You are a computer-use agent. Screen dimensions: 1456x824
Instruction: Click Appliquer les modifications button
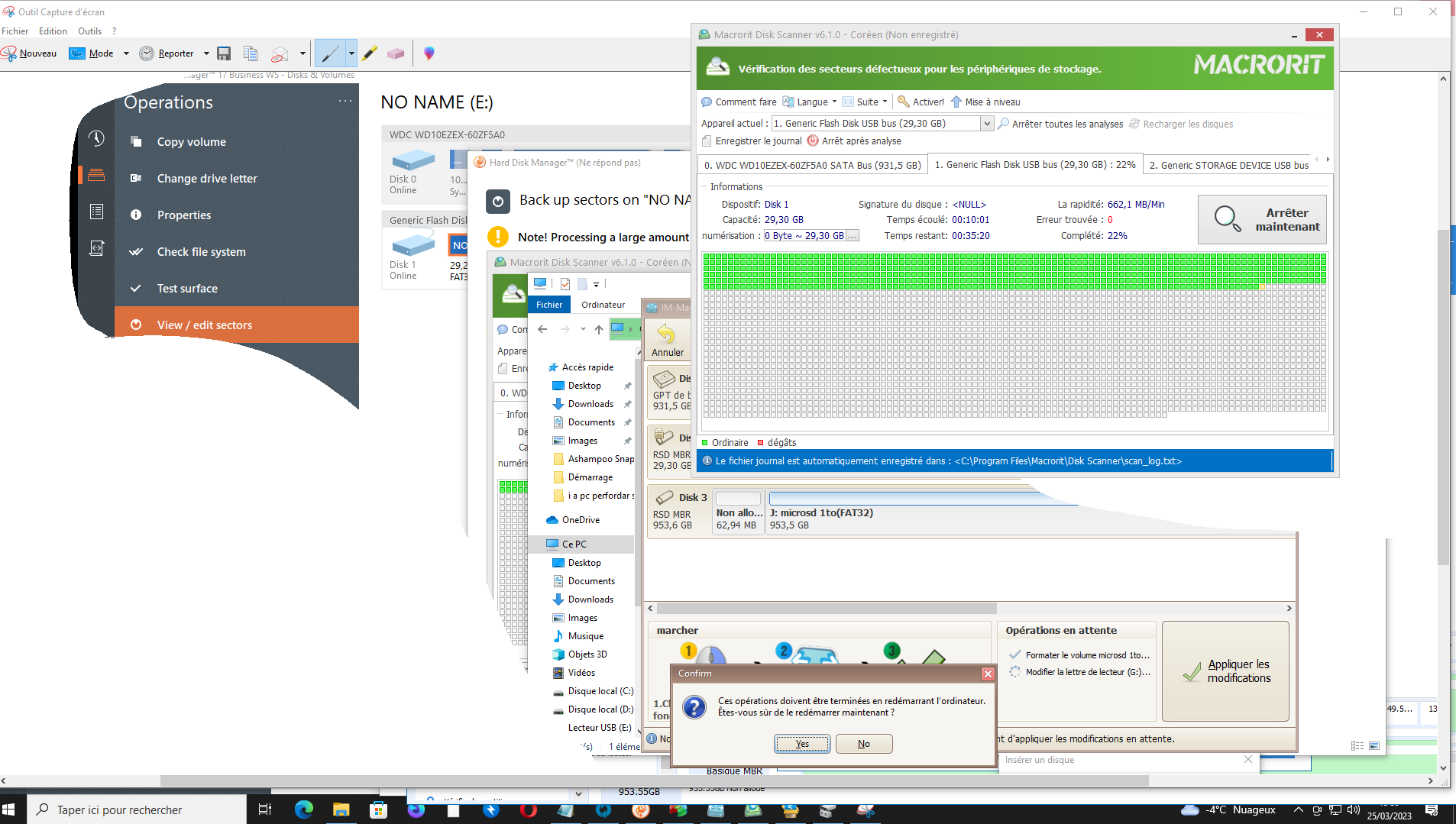1225,671
